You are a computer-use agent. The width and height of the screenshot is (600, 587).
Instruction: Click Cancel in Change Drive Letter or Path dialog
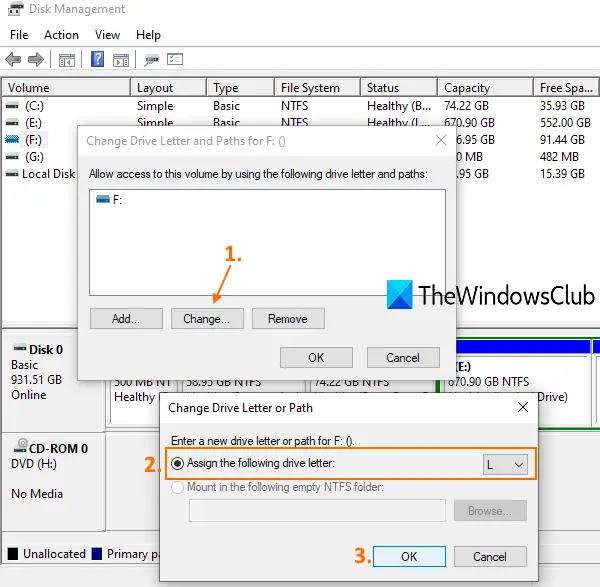(x=490, y=556)
